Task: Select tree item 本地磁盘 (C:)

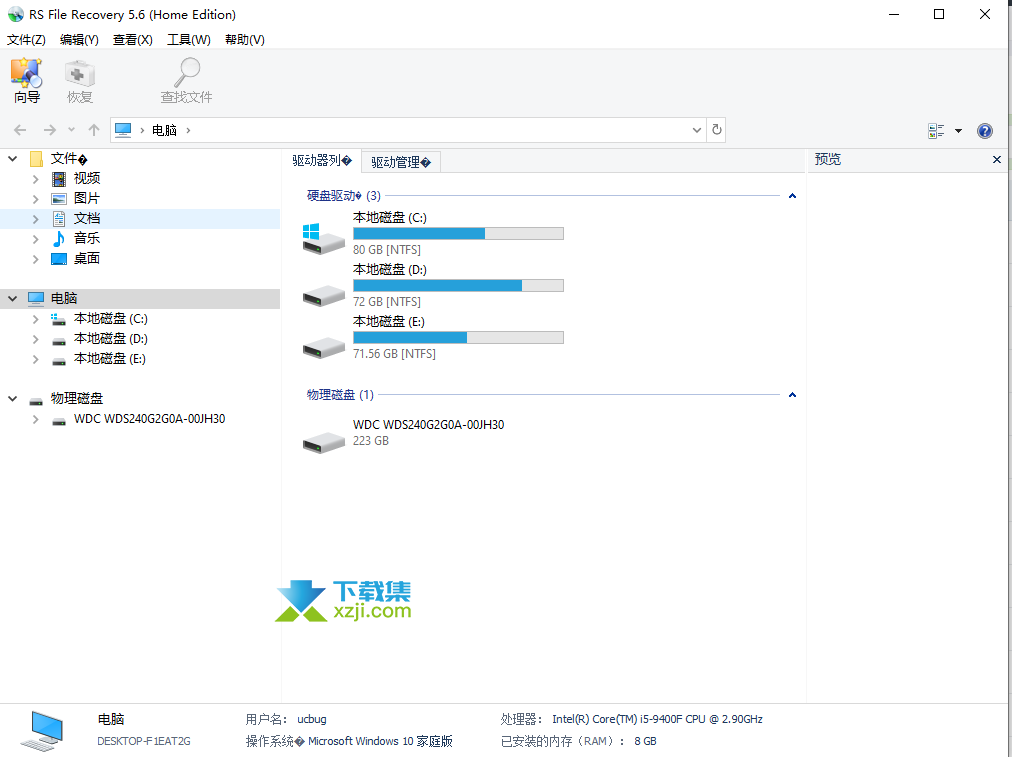Action: [110, 319]
